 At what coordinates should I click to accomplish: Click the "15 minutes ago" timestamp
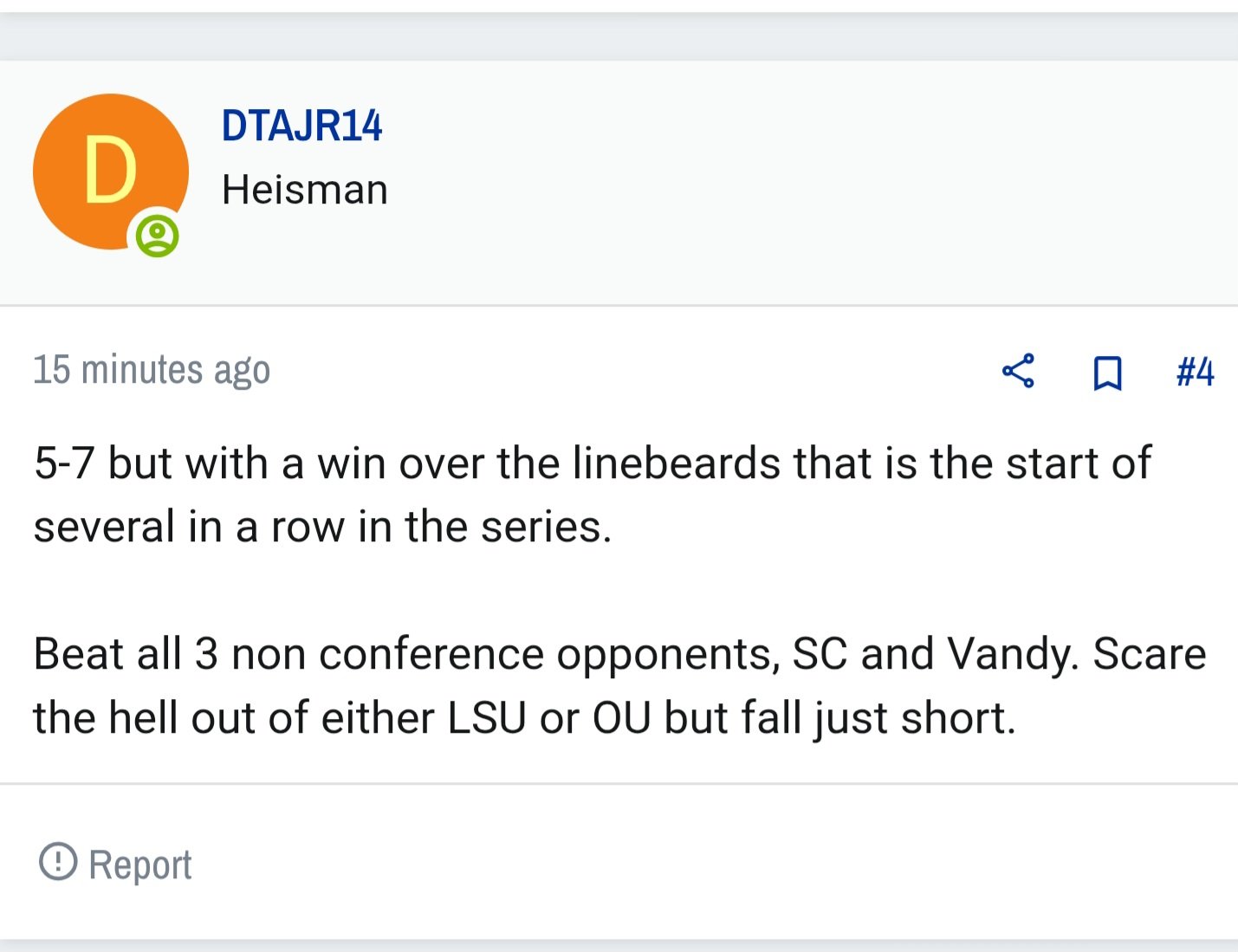152,370
